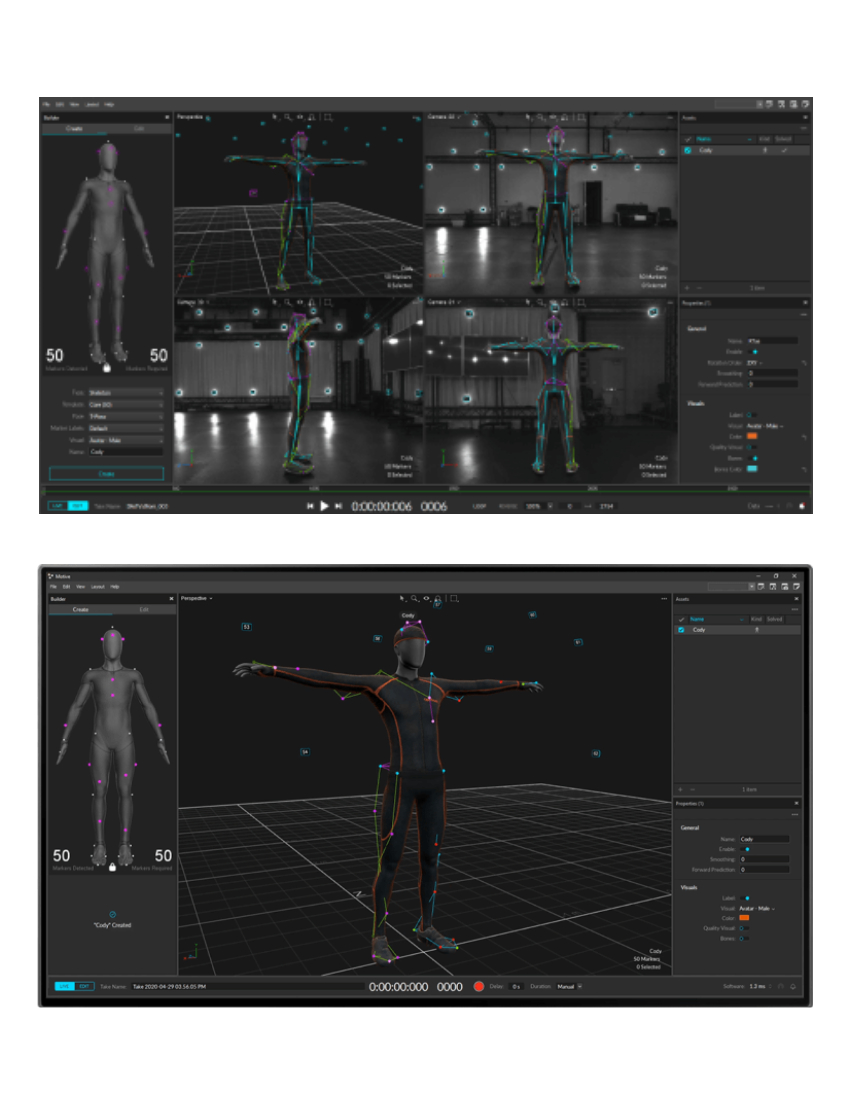Open the Help menu in upper window
850x1100 pixels.
(x=109, y=104)
